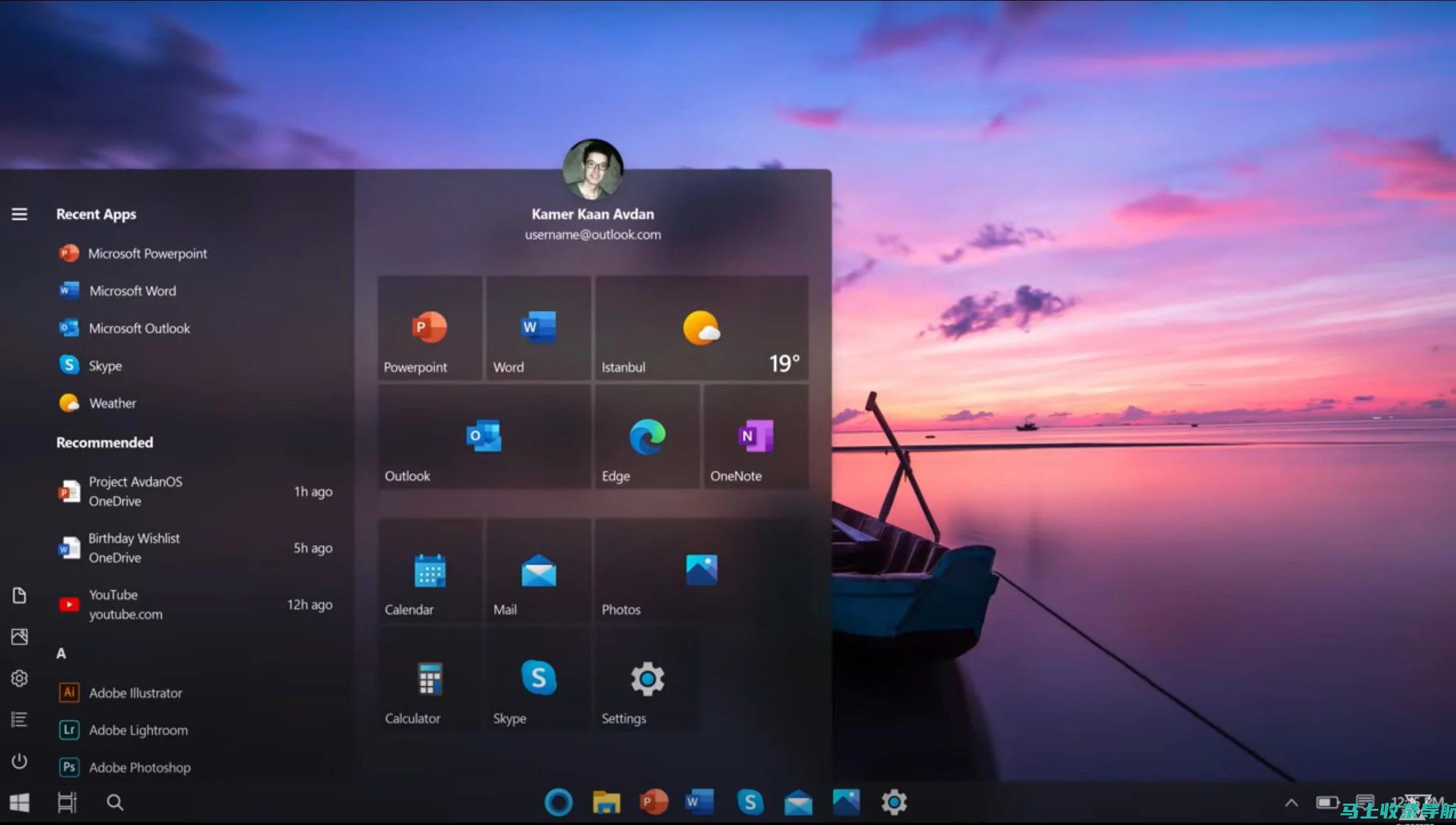Click the user profile picture

(593, 168)
